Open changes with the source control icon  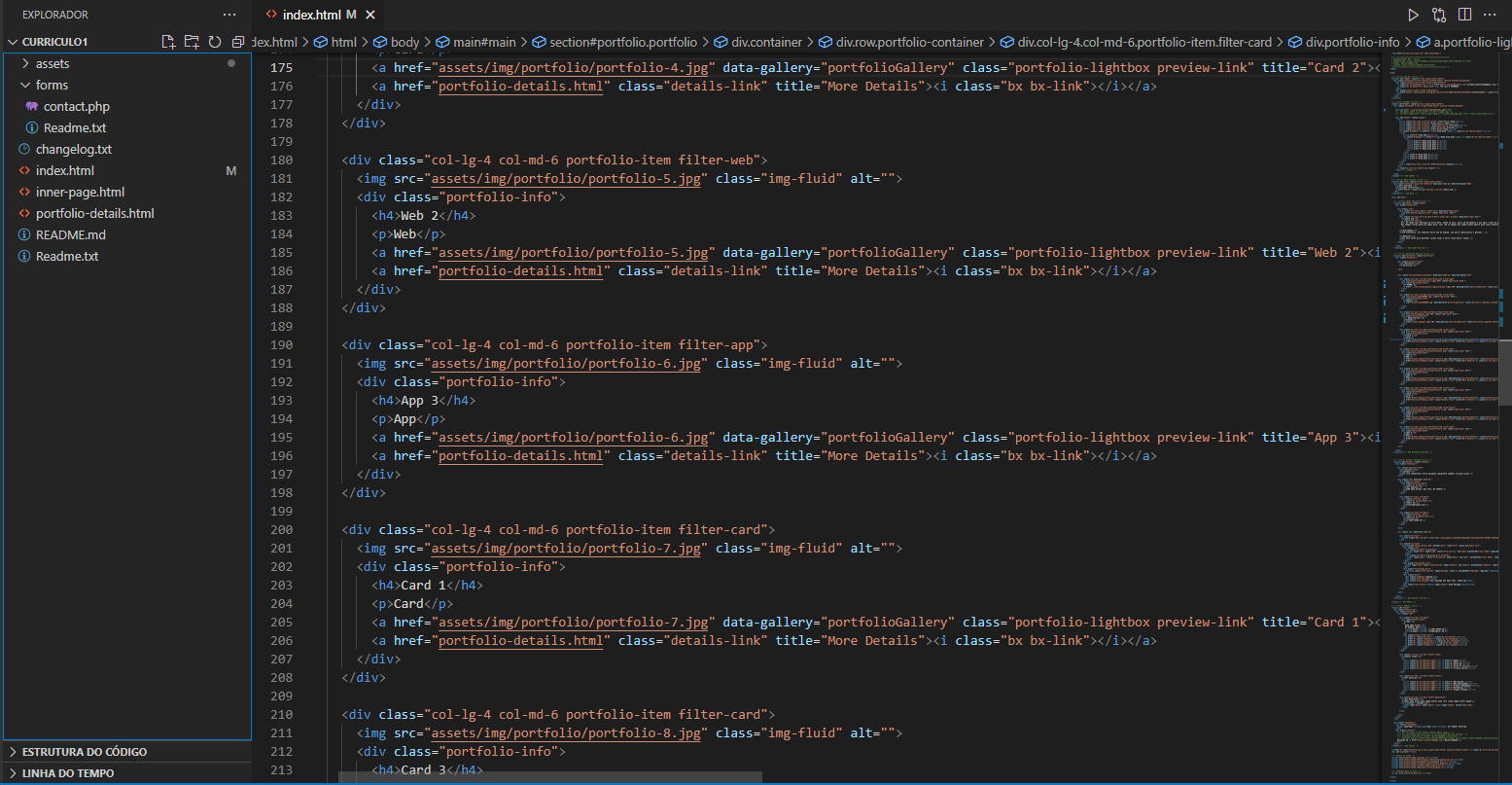pos(1439,15)
